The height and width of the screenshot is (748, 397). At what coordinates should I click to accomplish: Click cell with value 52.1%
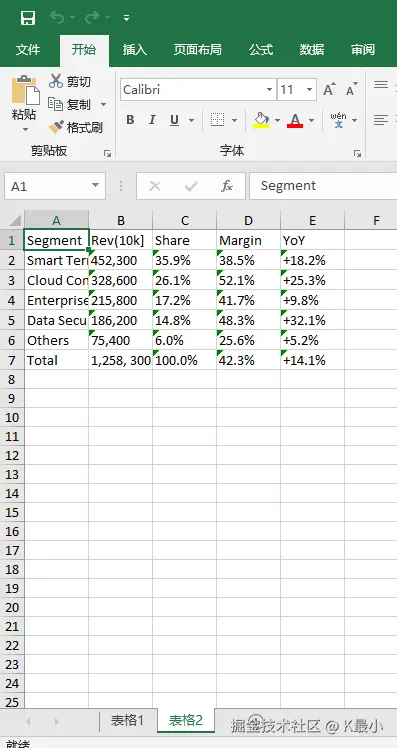coord(249,280)
